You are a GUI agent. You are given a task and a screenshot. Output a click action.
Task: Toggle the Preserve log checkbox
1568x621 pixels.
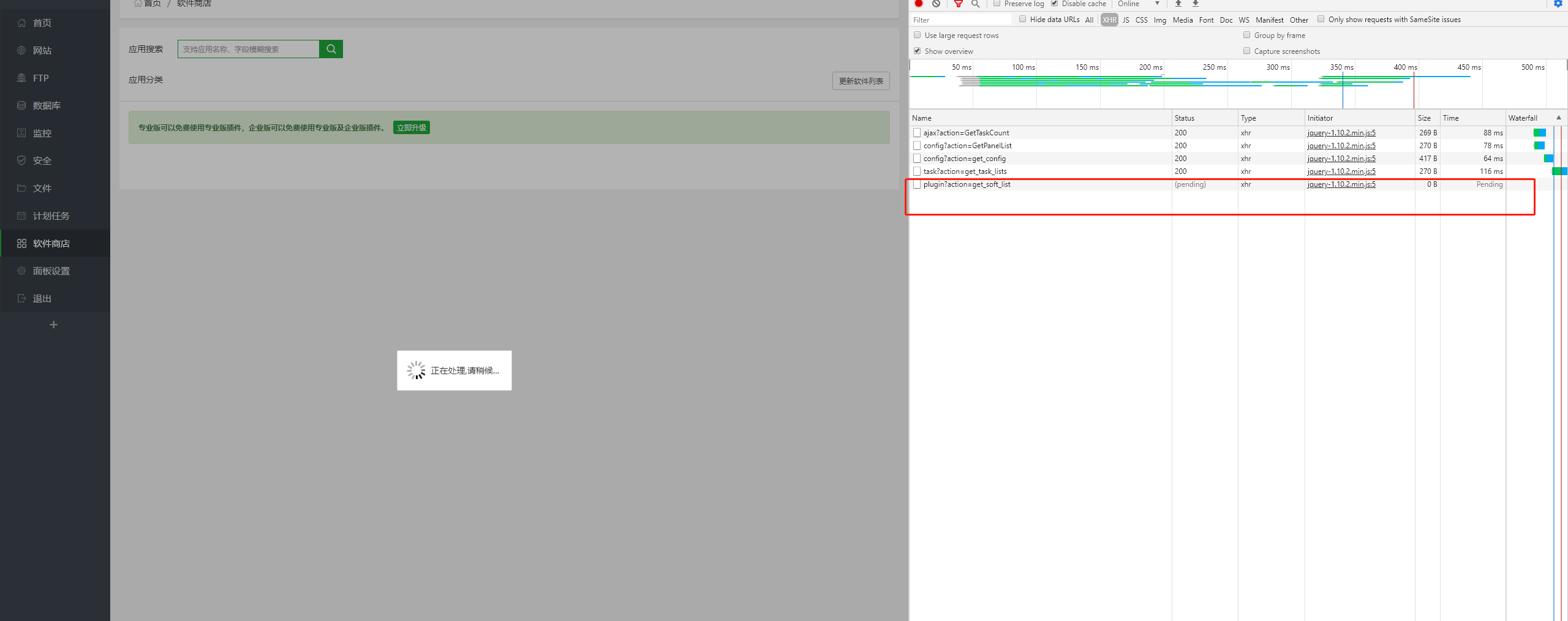[997, 3]
